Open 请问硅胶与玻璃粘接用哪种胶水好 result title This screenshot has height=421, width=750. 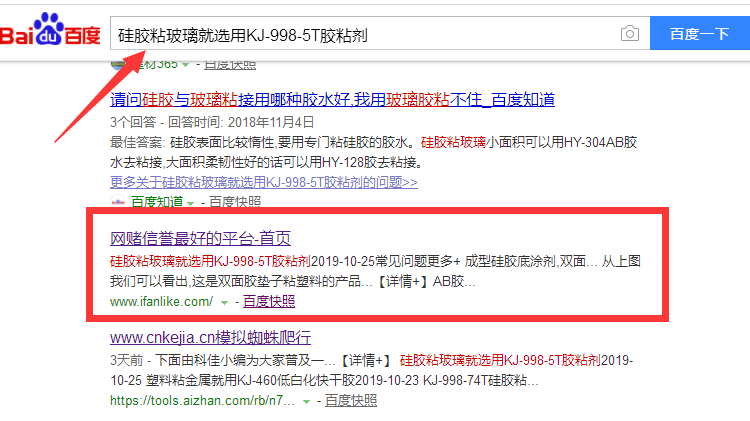(x=332, y=100)
